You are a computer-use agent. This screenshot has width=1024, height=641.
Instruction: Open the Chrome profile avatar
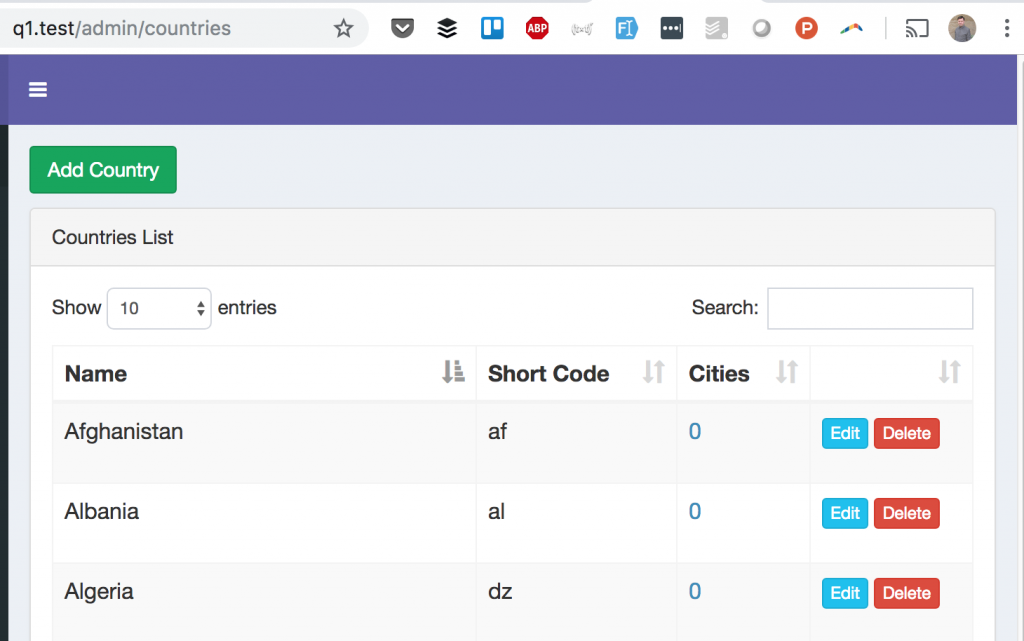[x=962, y=28]
